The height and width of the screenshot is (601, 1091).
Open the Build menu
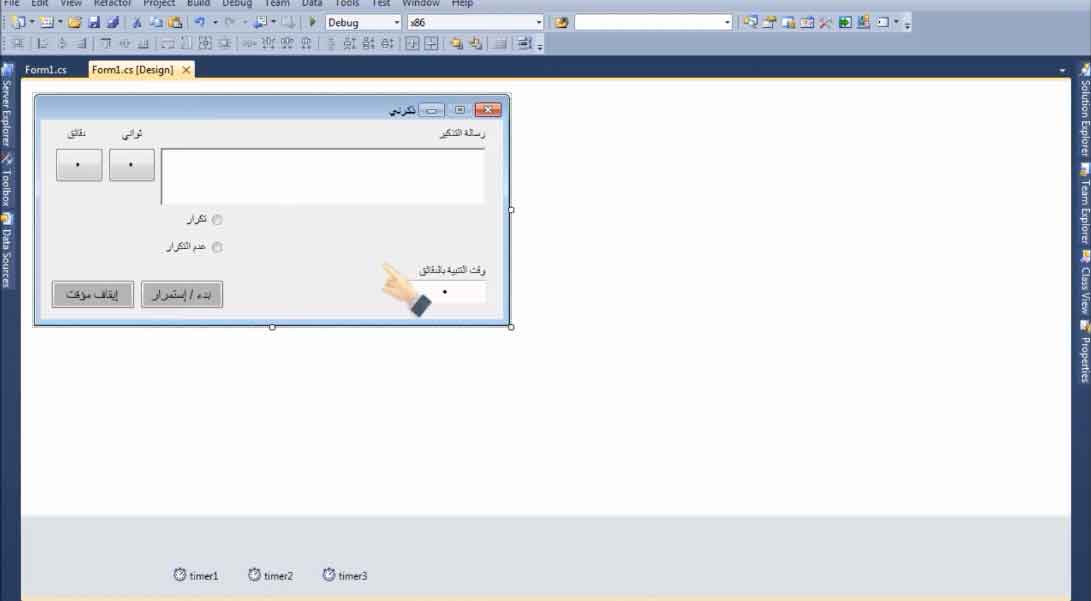(x=198, y=4)
